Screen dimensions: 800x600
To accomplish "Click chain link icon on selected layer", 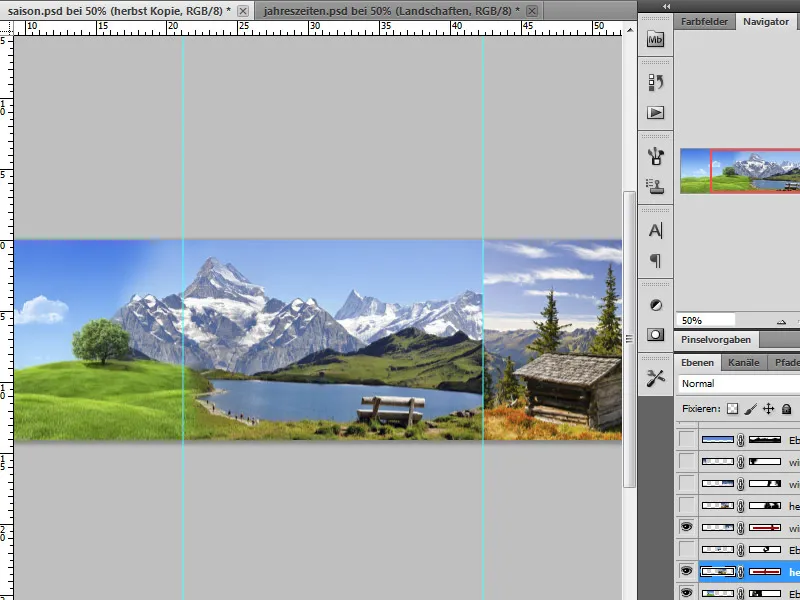I will point(741,572).
